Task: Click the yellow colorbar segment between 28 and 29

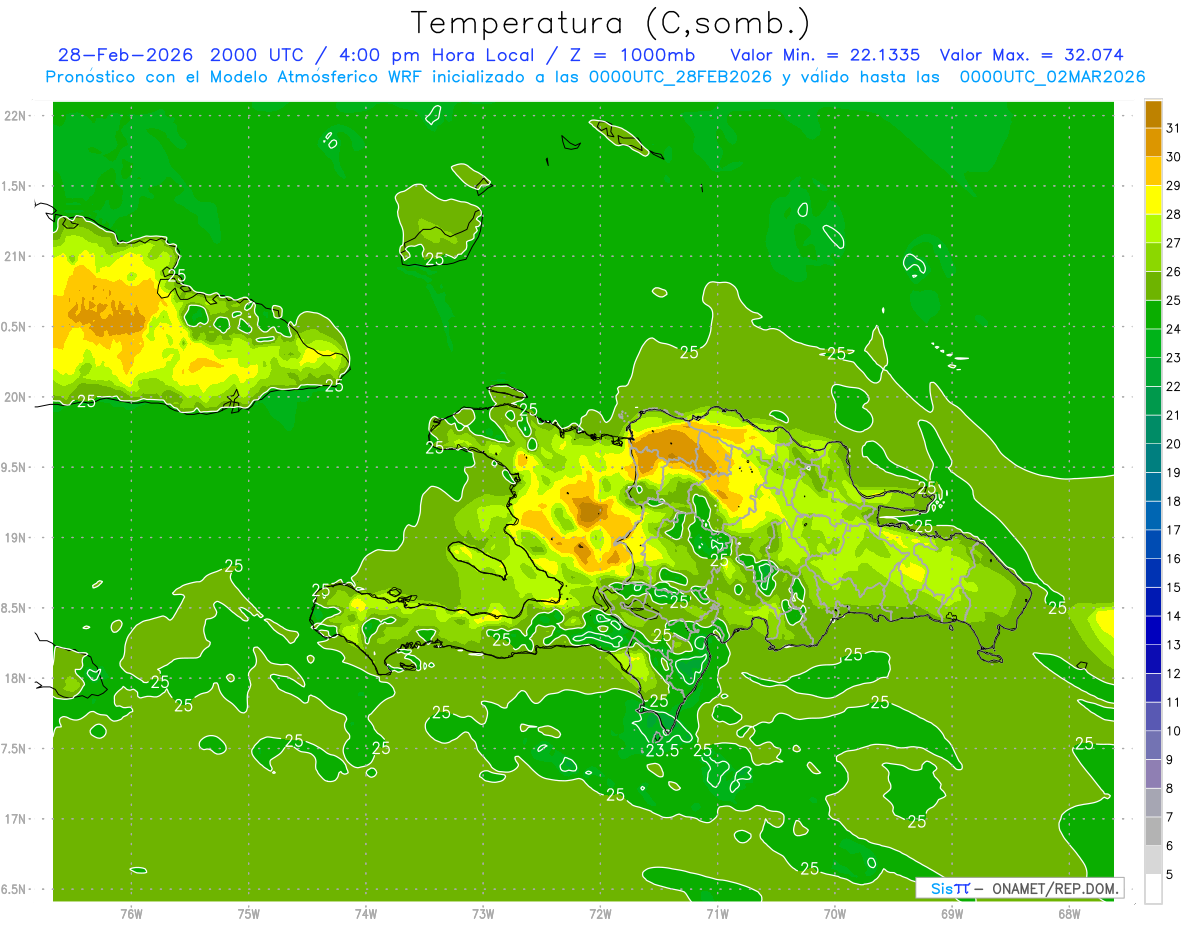Action: coord(1153,200)
